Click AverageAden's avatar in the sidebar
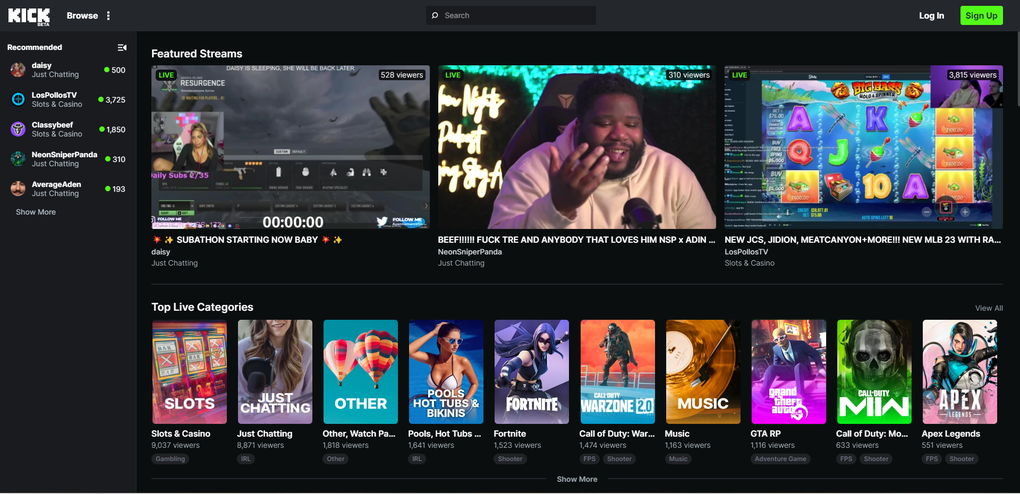Screen dimensions: 1020x494 (x=18, y=189)
